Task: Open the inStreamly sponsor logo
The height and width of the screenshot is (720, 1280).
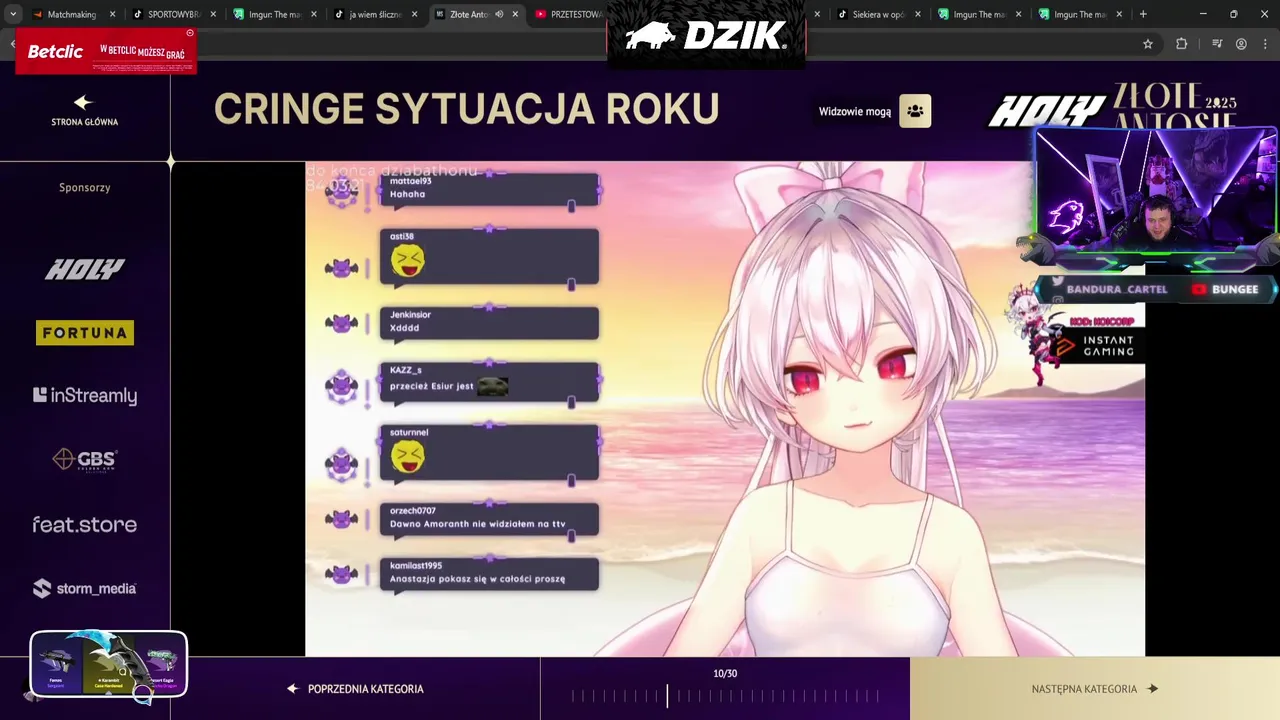Action: click(85, 396)
